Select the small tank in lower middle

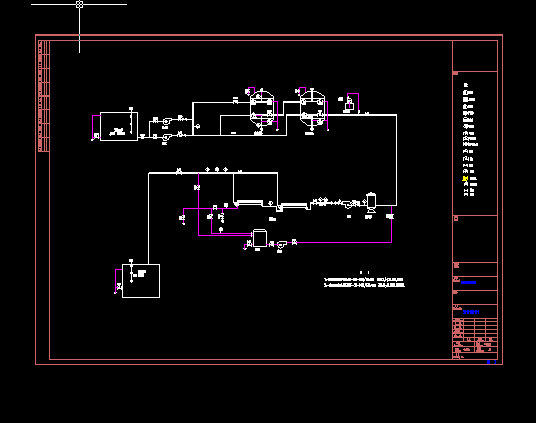[x=259, y=238]
